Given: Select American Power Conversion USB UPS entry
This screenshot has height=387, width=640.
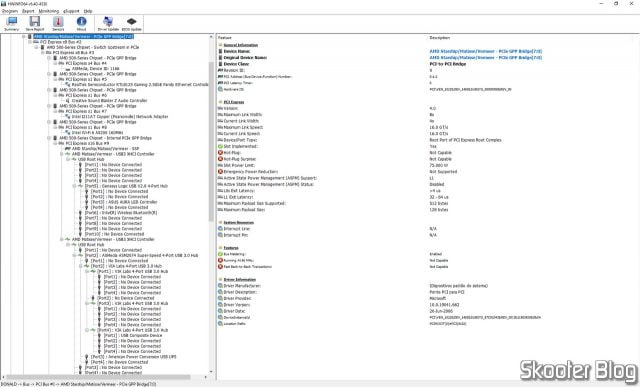Looking at the screenshot, I should (x=133, y=357).
